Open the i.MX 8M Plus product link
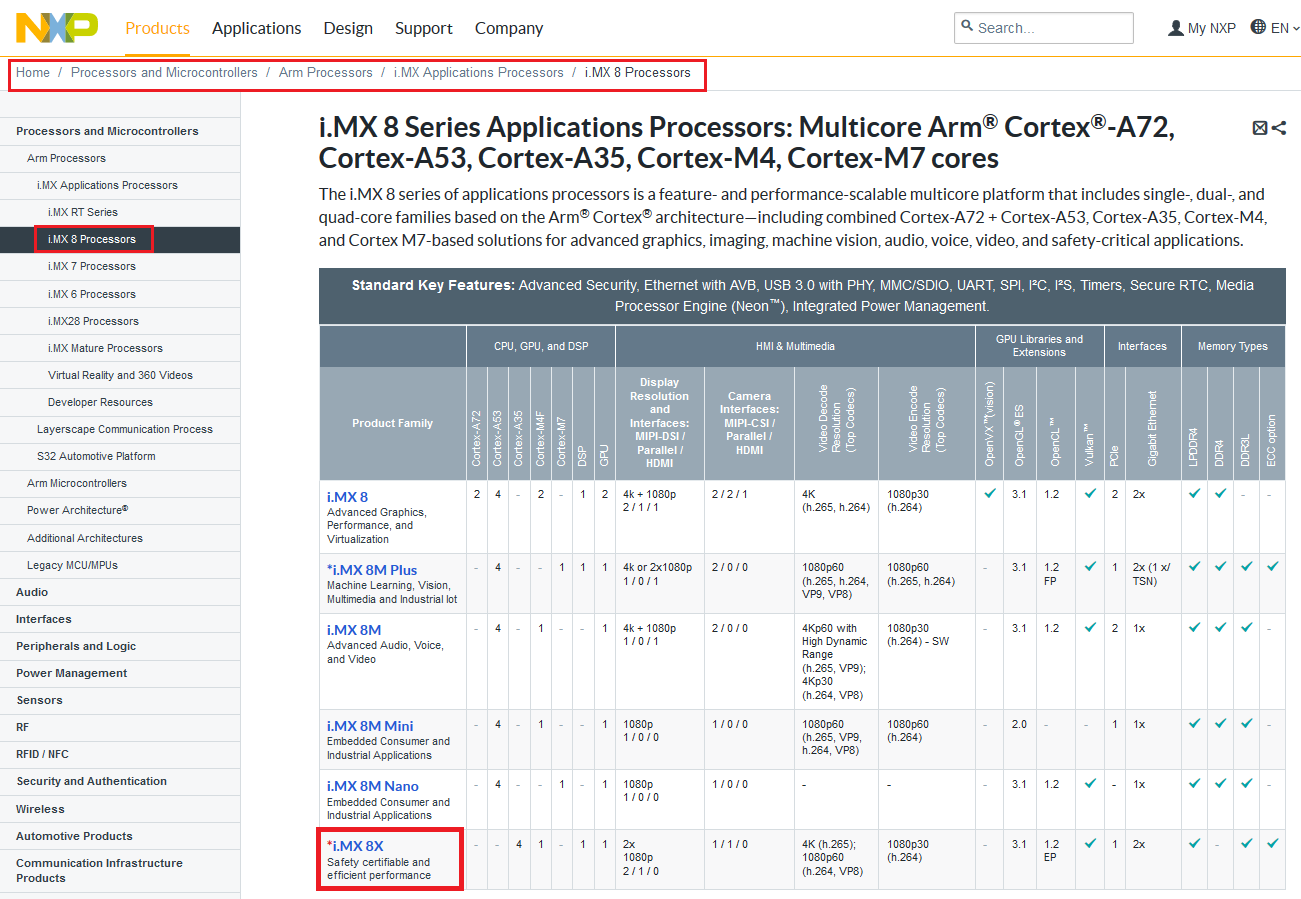This screenshot has height=899, width=1301. 375,570
